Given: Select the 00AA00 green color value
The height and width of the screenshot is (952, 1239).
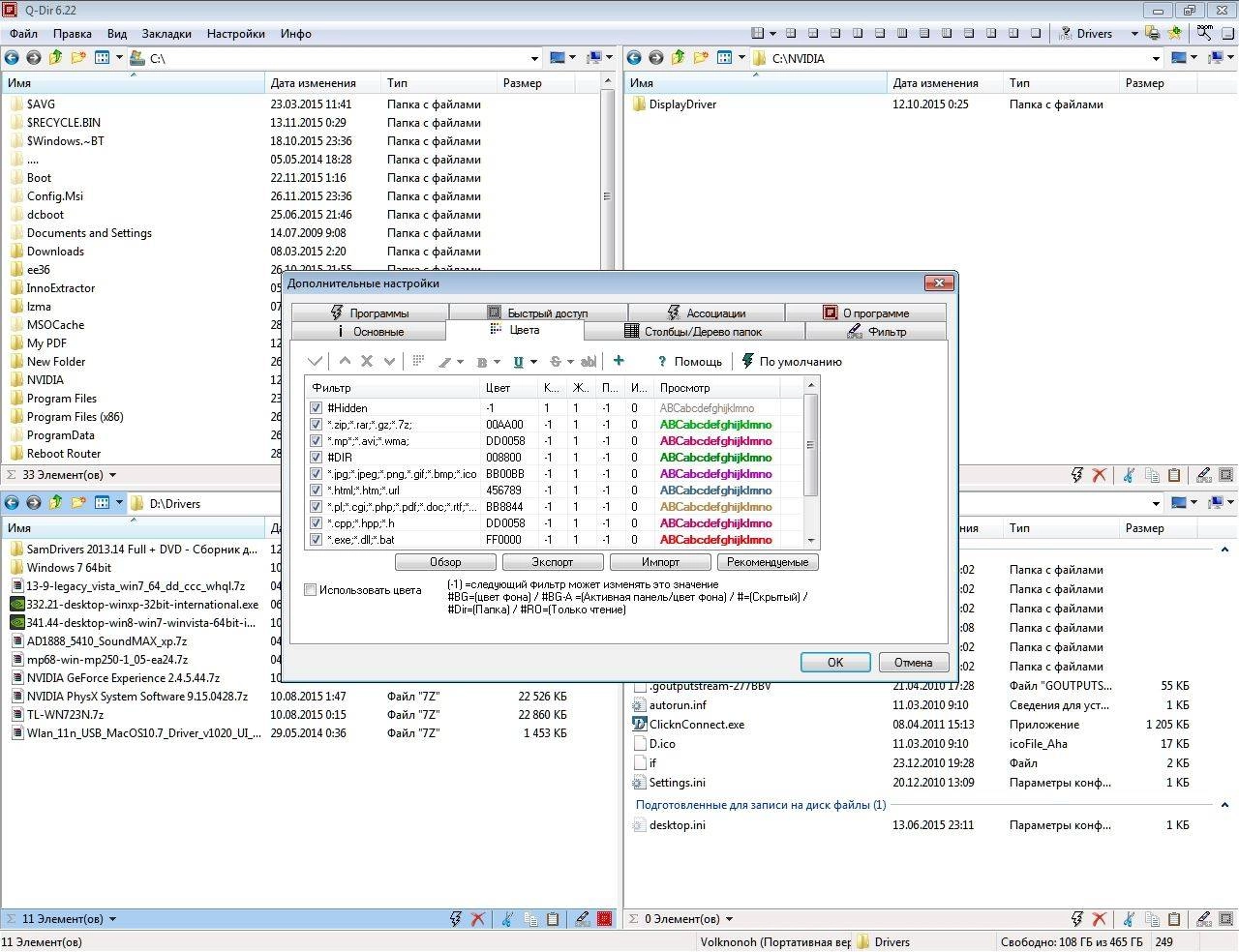Looking at the screenshot, I should pos(504,425).
